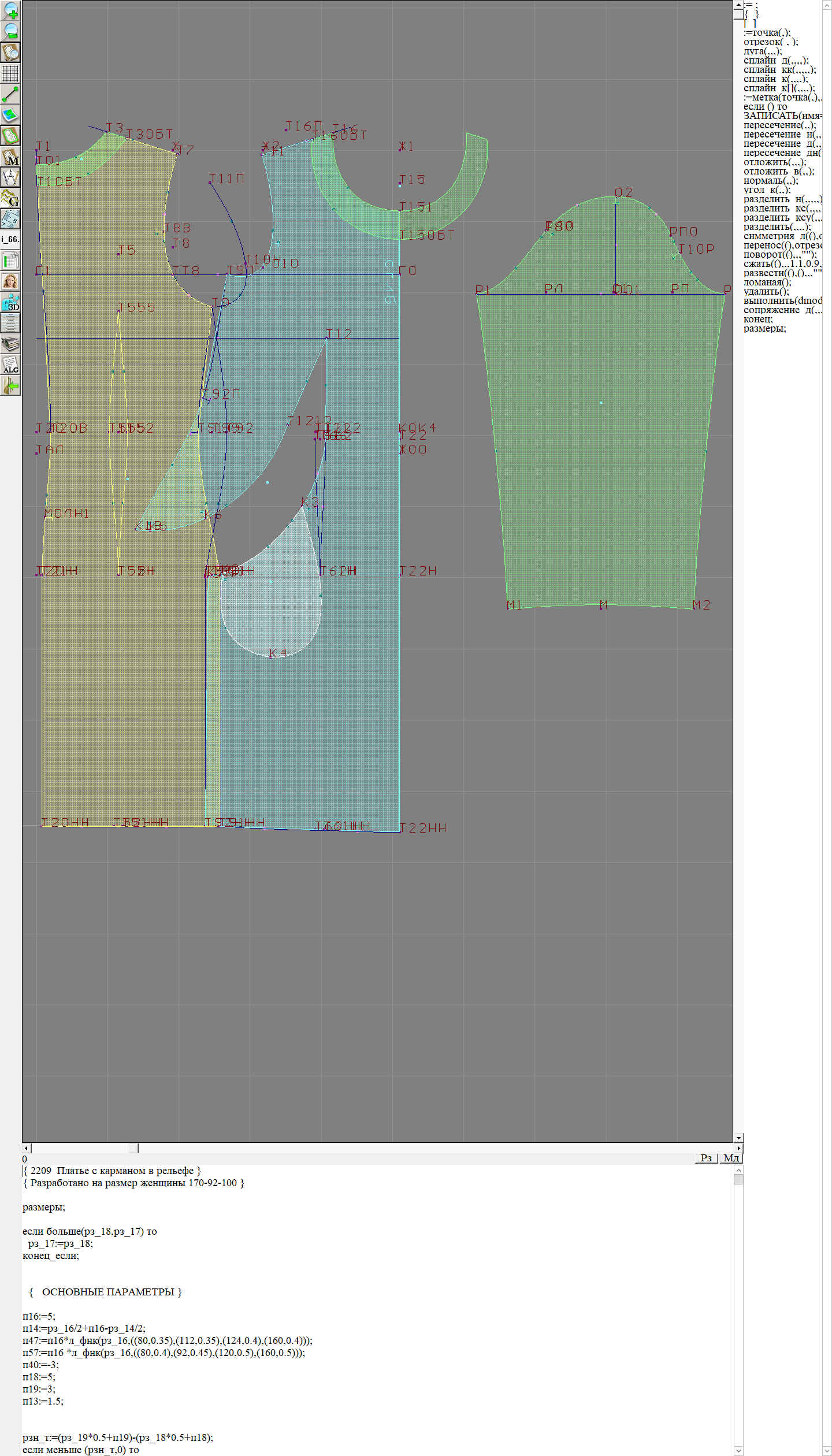The height and width of the screenshot is (1456, 832).
Task: Open the 3D view icon
Action: (x=10, y=302)
